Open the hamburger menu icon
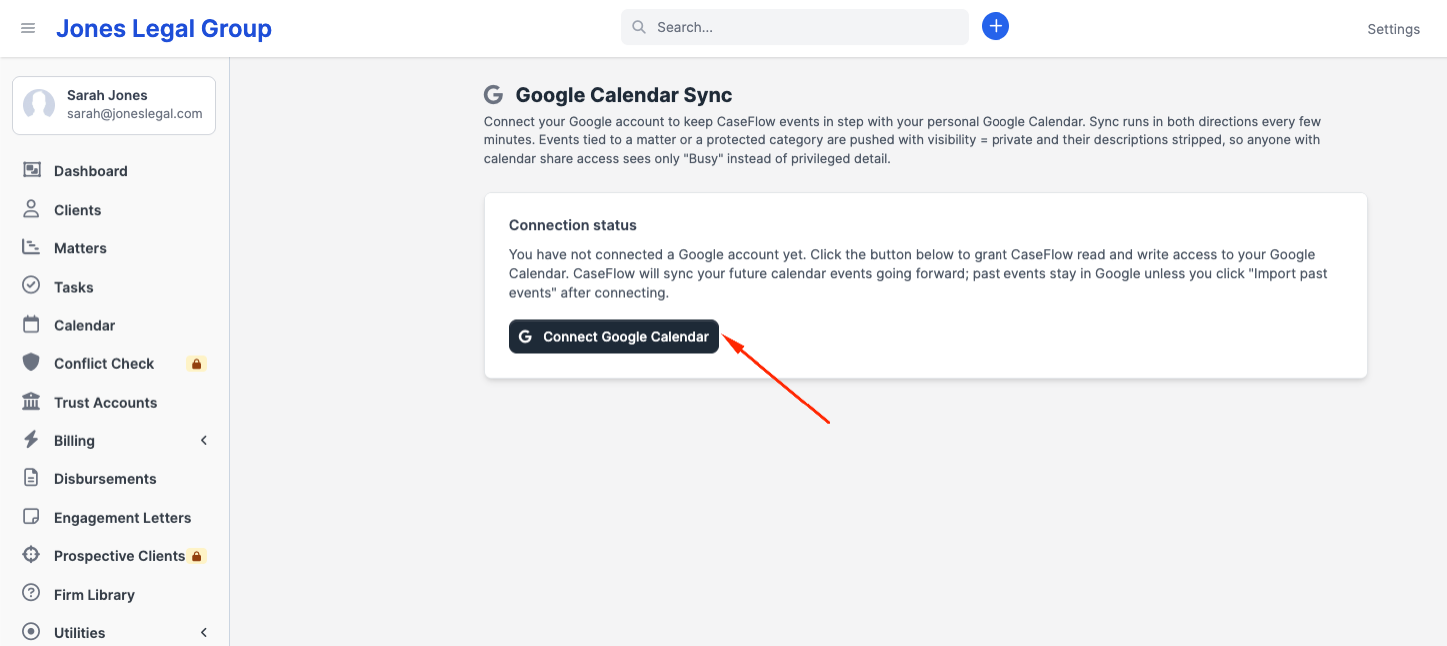 28,28
